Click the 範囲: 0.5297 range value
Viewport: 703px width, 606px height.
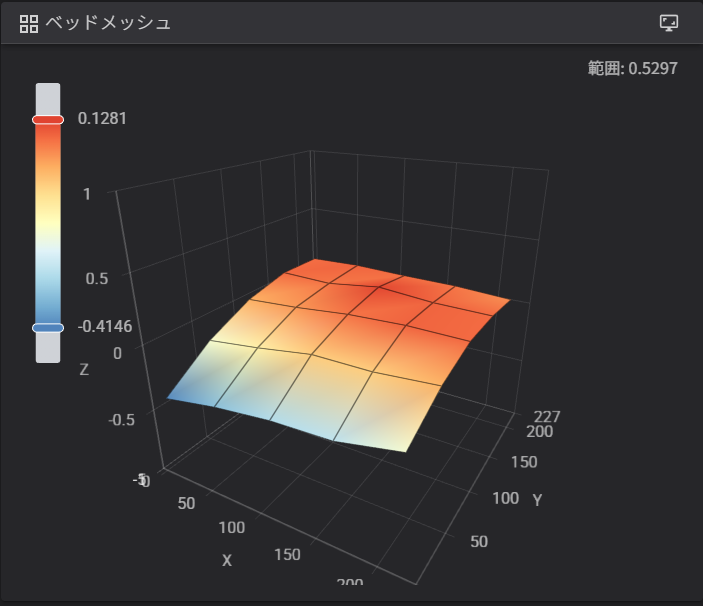(x=633, y=69)
